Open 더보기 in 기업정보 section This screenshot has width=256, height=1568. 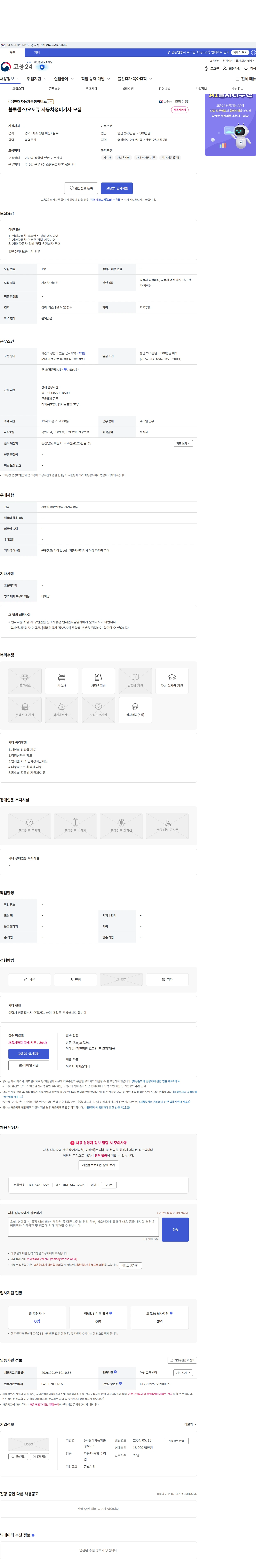click(x=190, y=1424)
